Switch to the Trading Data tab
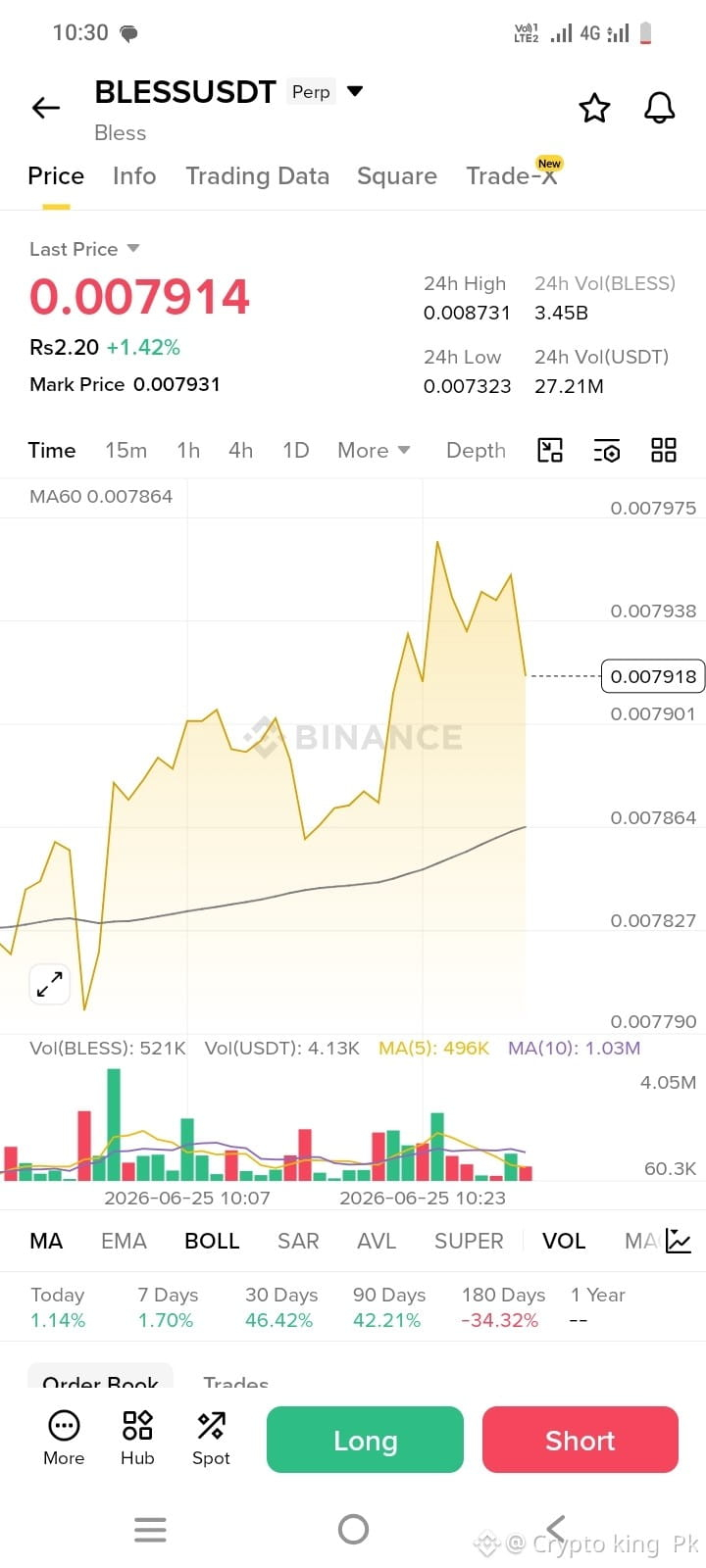This screenshot has width=706, height=1568. (258, 175)
